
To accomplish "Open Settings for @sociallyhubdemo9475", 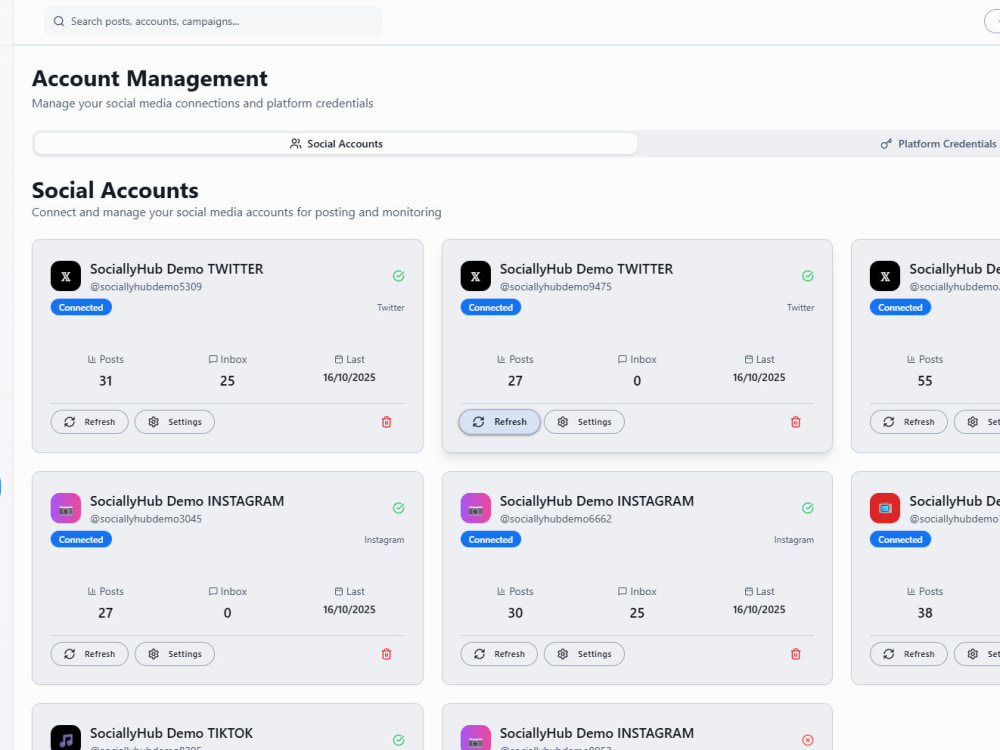I will pyautogui.click(x=584, y=422).
